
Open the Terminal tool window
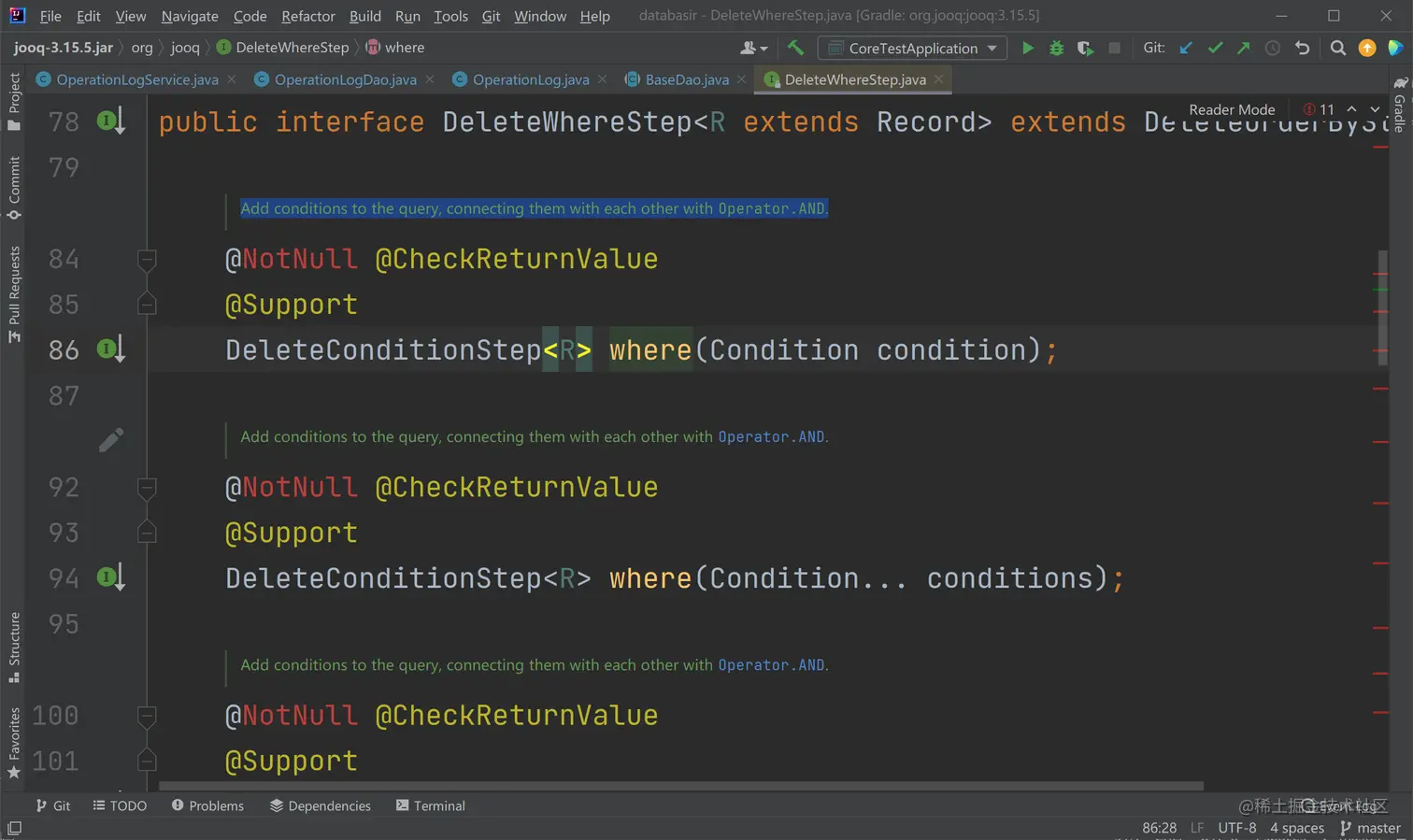pyautogui.click(x=431, y=805)
